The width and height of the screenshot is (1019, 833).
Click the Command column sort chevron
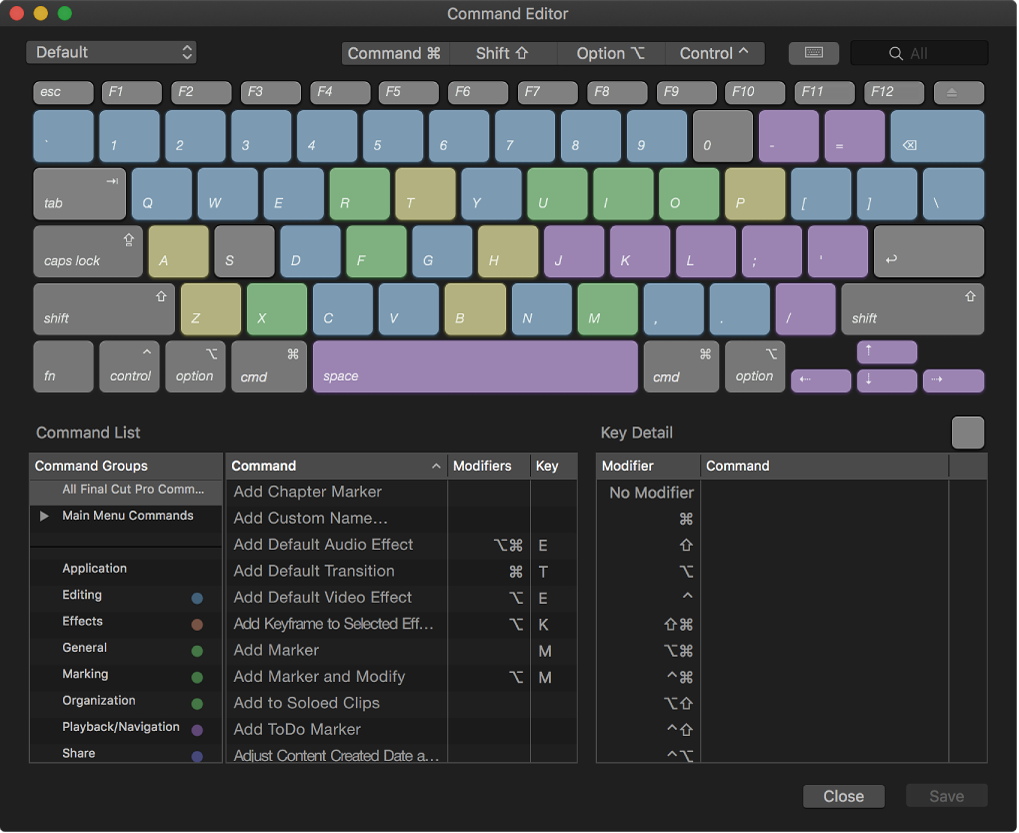coord(435,465)
